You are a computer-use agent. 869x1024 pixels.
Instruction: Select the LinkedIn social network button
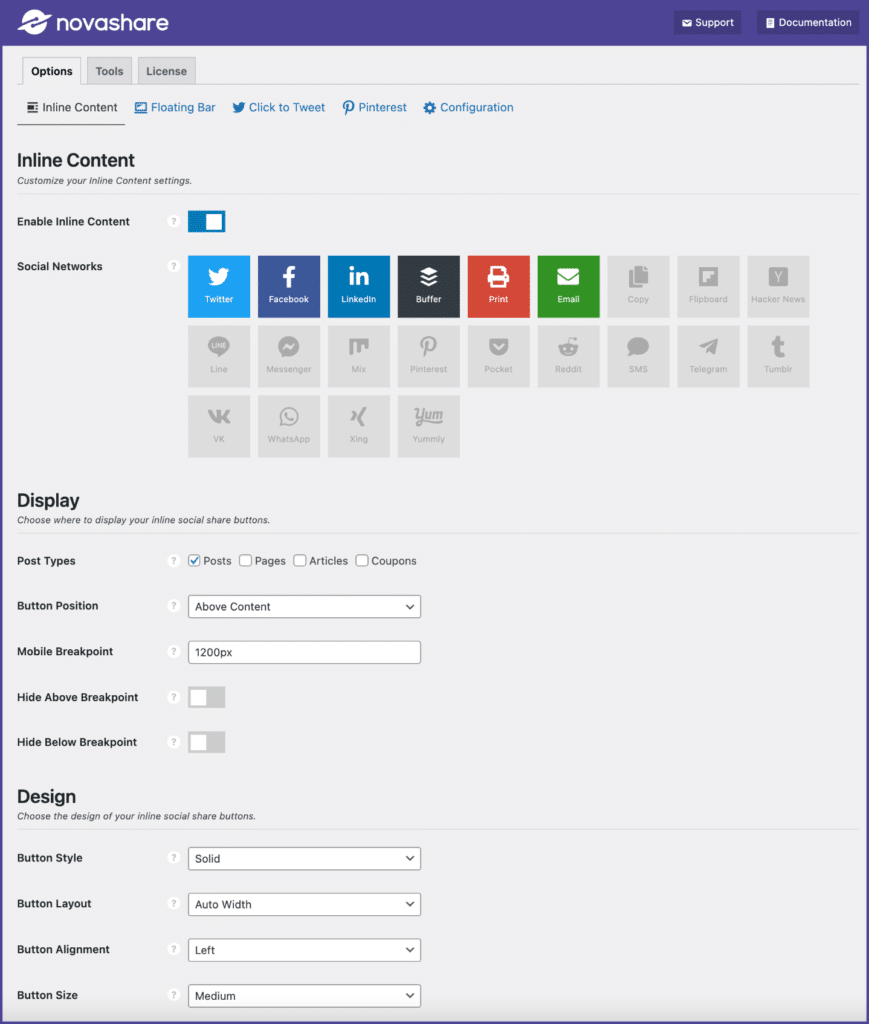(358, 287)
